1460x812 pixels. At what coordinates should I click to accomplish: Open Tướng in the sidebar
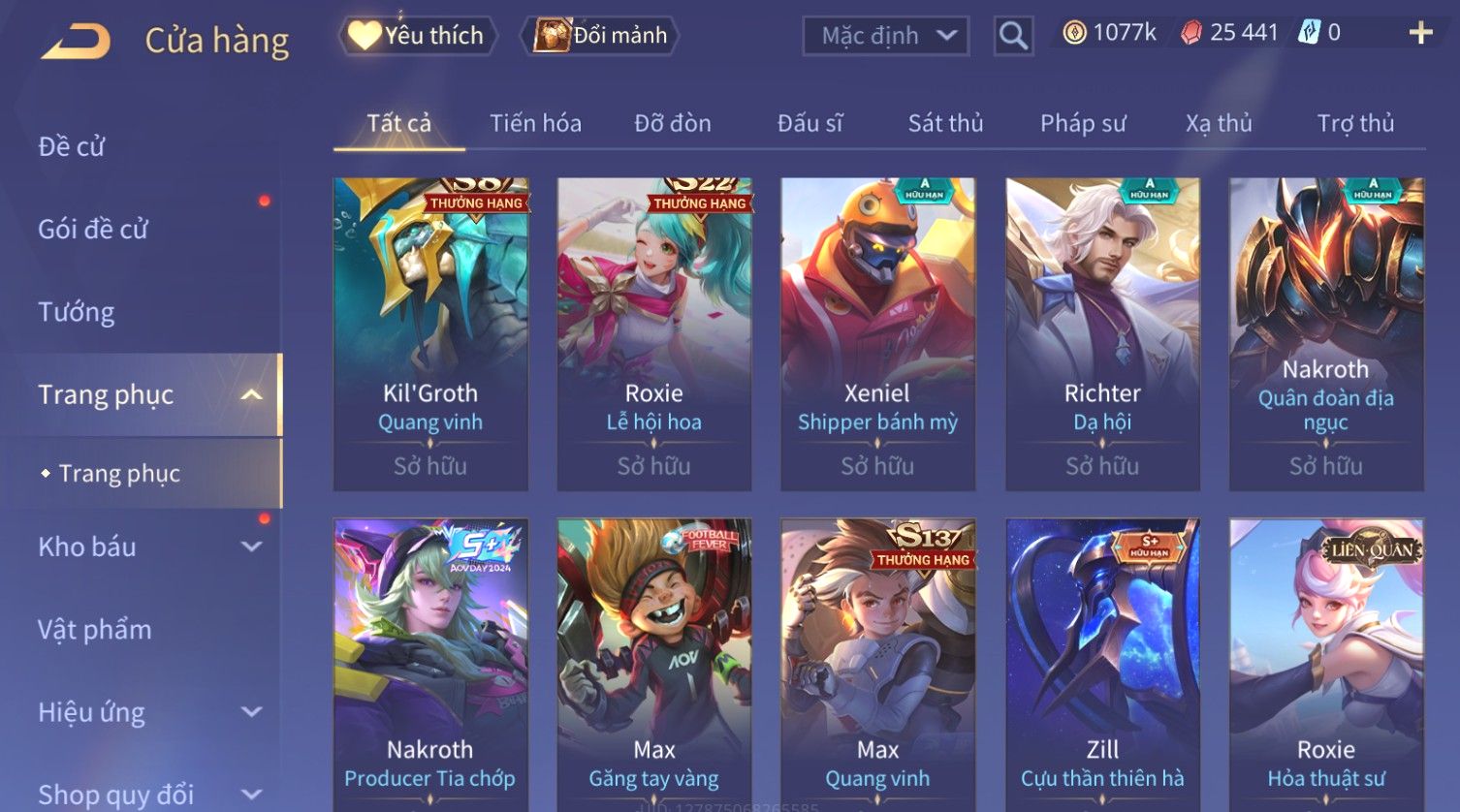tap(76, 312)
